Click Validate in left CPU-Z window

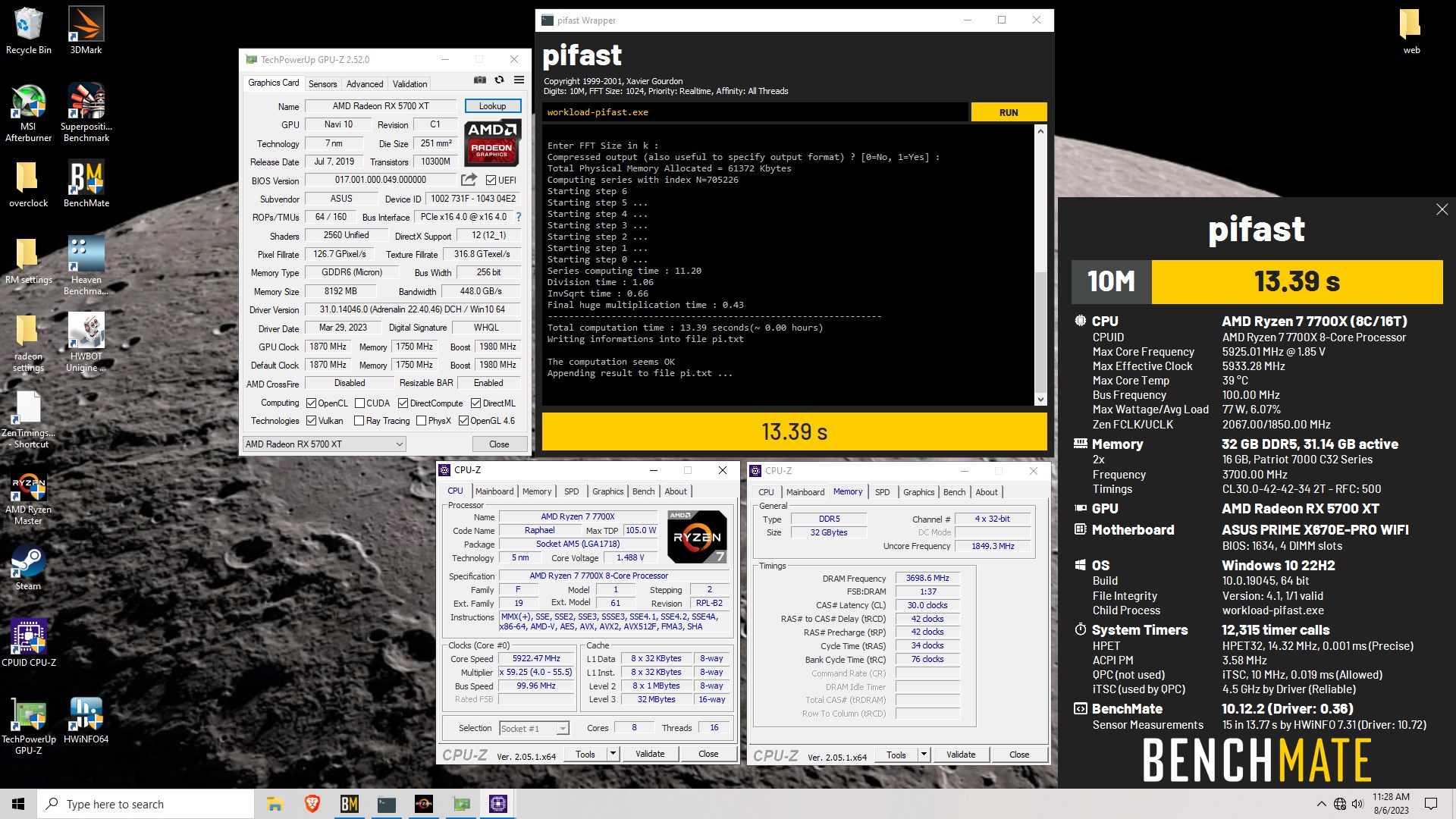(x=650, y=754)
